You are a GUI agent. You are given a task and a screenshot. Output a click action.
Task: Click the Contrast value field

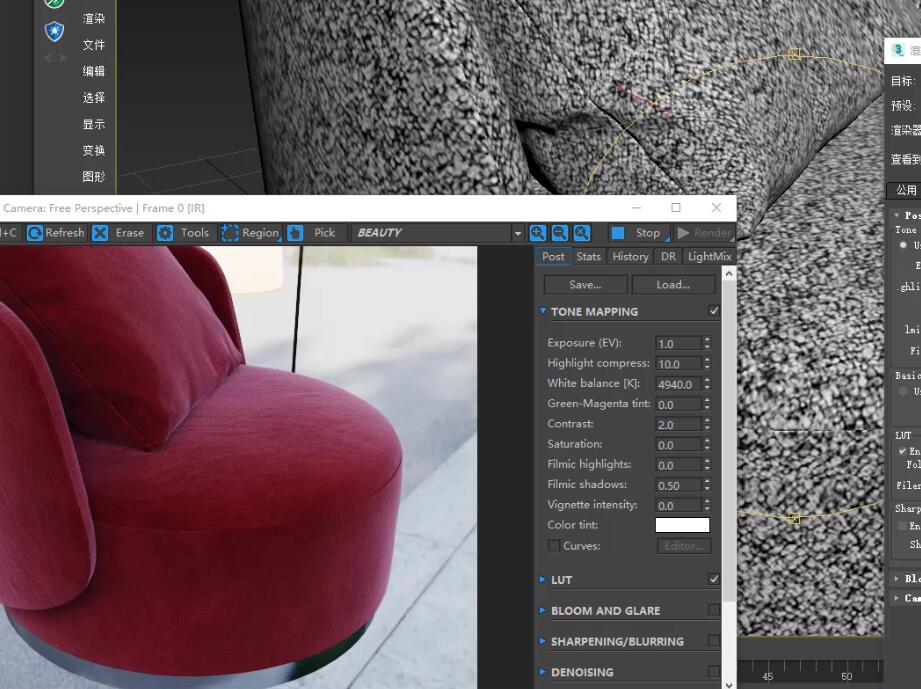[x=678, y=425]
